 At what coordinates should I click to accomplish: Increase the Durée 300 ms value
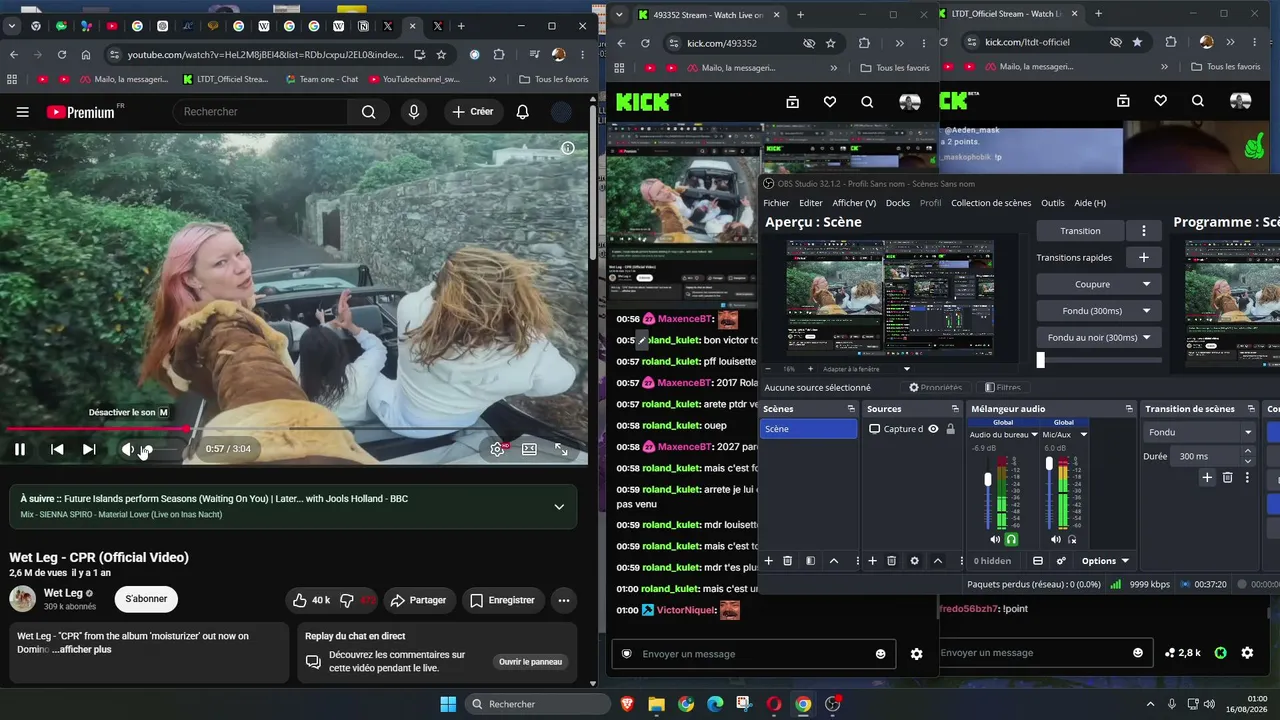click(1248, 451)
